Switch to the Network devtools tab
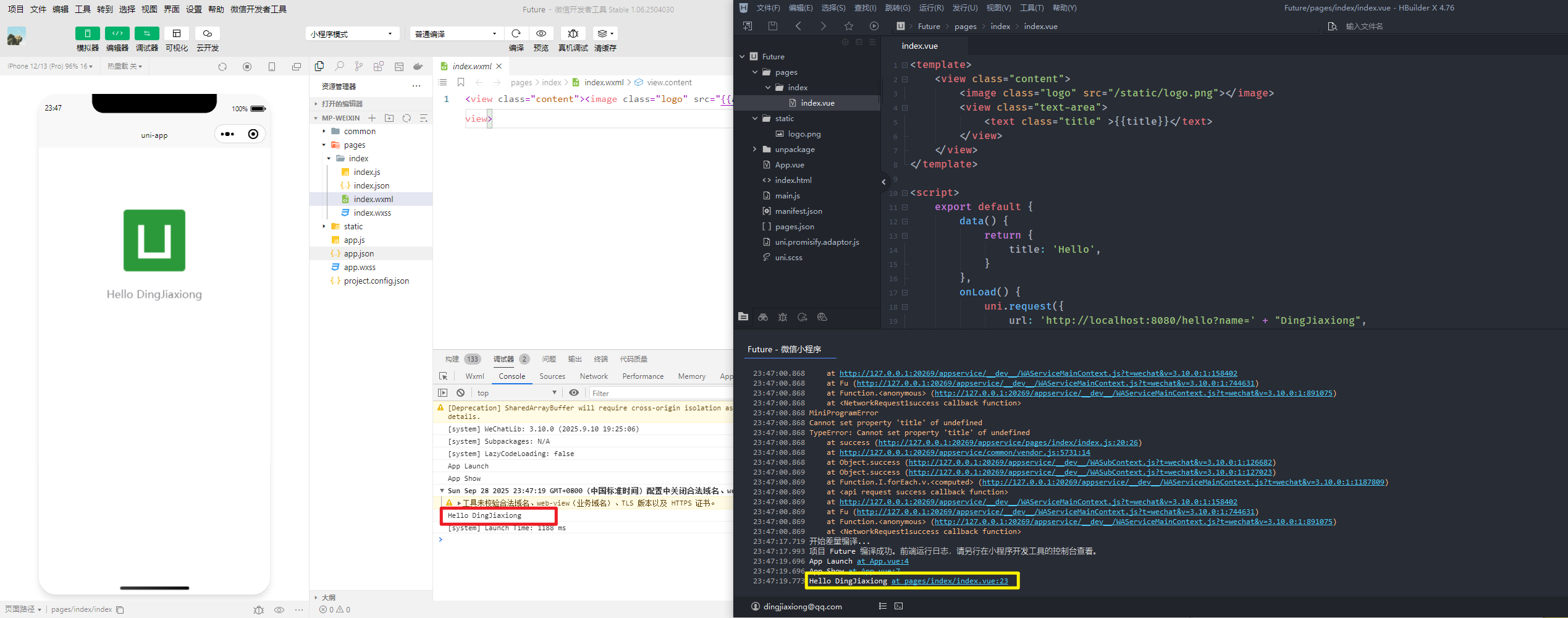Screen dimensions: 1568x618 (594, 376)
